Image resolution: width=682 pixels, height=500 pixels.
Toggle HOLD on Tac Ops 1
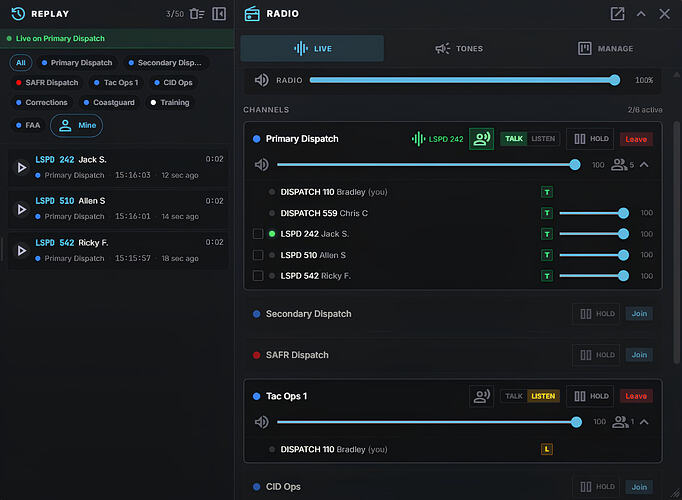(x=590, y=396)
